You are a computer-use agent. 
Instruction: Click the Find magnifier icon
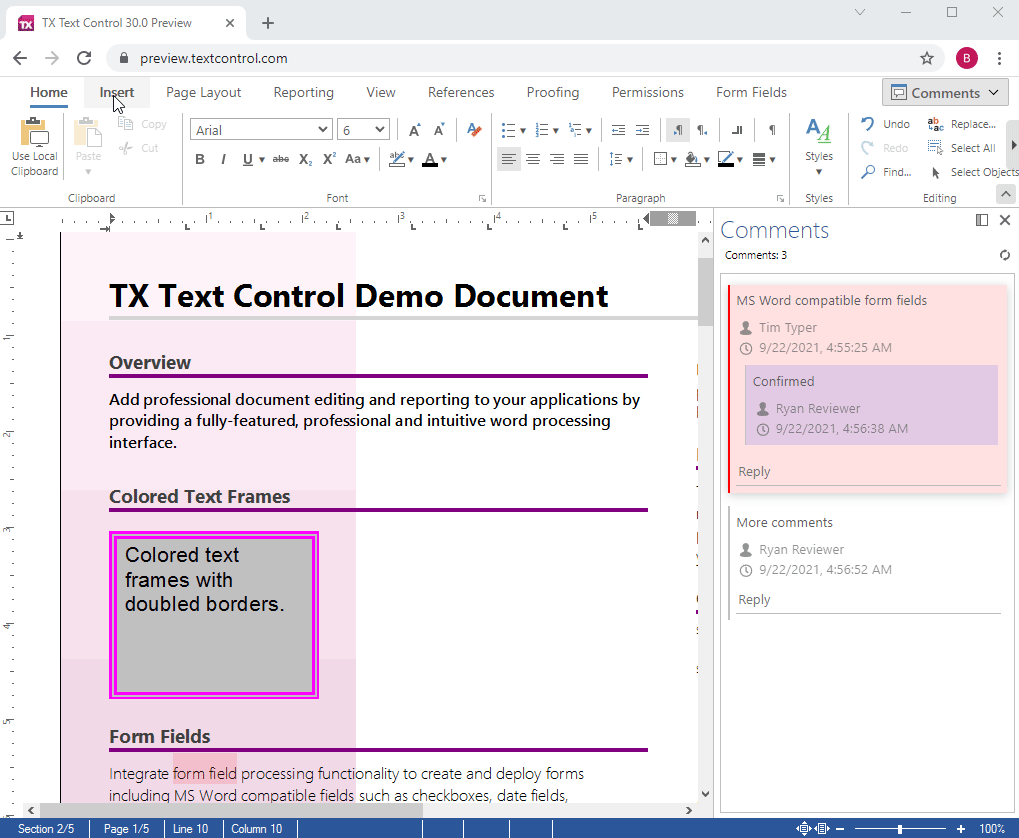tap(868, 172)
